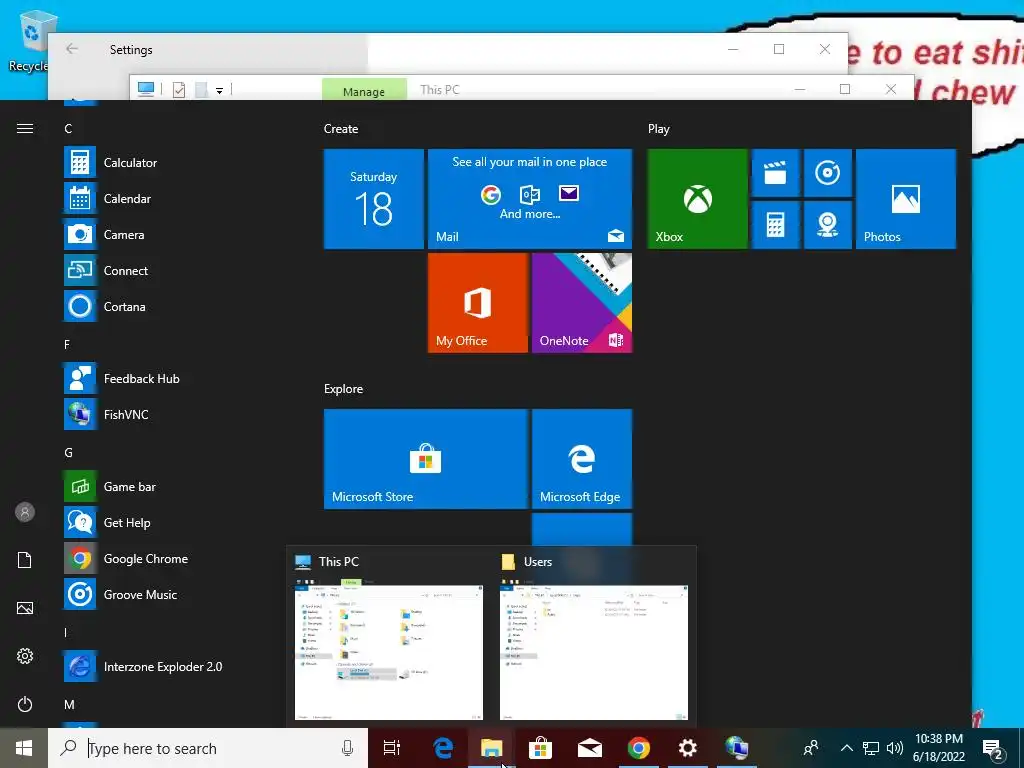Image resolution: width=1024 pixels, height=768 pixels.
Task: Open the Microsoft Store tile
Action: point(425,458)
